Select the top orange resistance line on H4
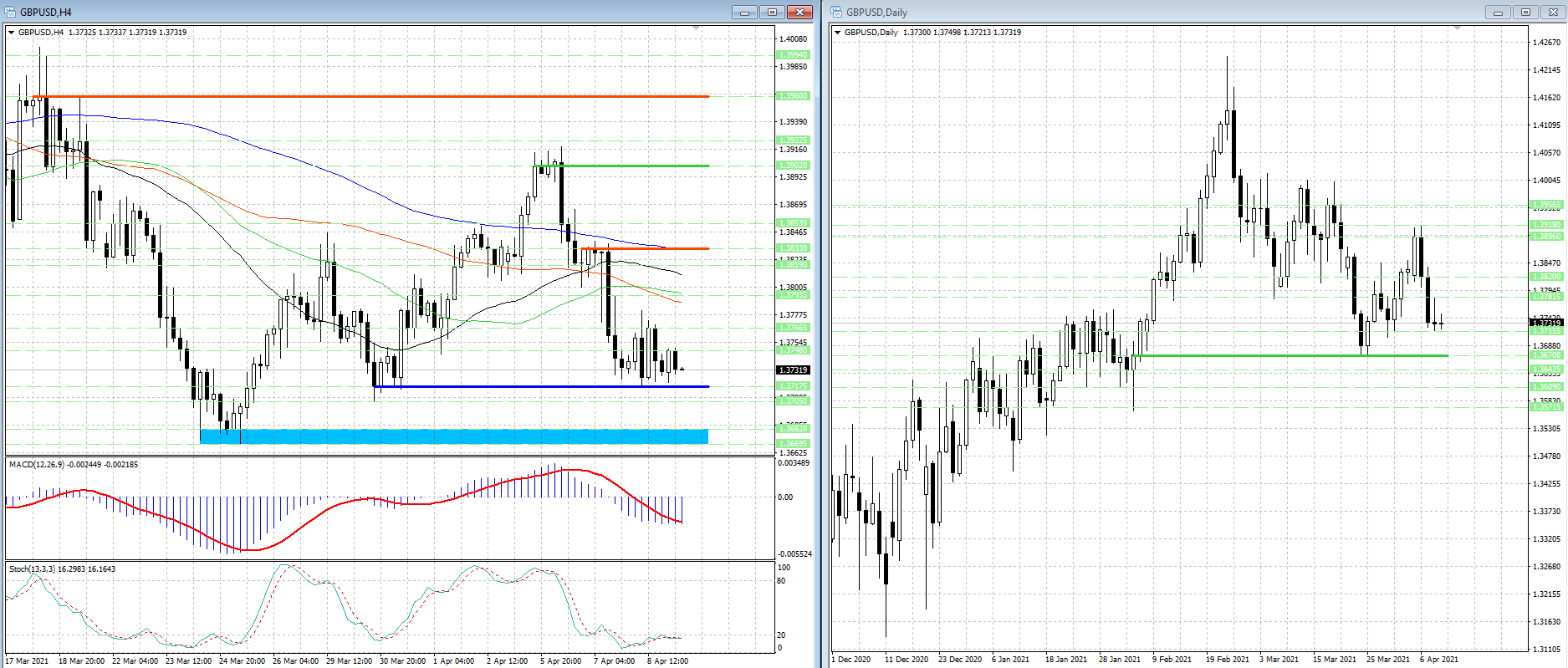The image size is (1568, 668). tap(376, 96)
